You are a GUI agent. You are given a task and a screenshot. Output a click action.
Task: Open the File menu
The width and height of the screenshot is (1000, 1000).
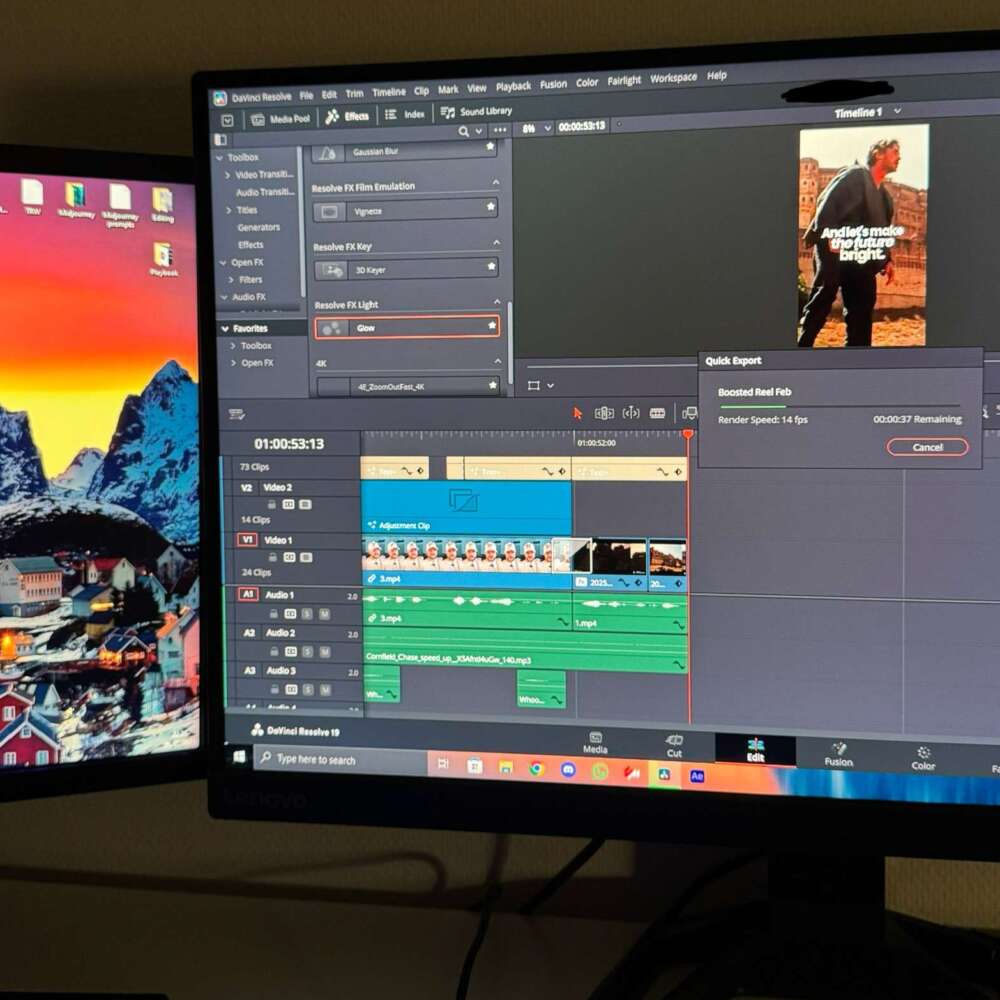click(x=306, y=96)
